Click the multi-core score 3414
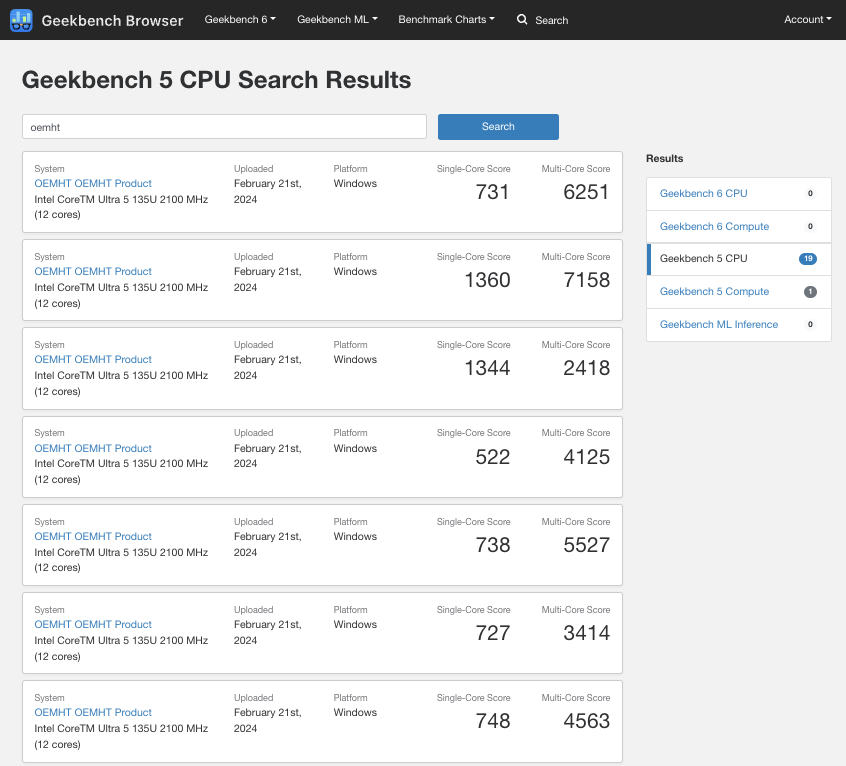 [586, 633]
